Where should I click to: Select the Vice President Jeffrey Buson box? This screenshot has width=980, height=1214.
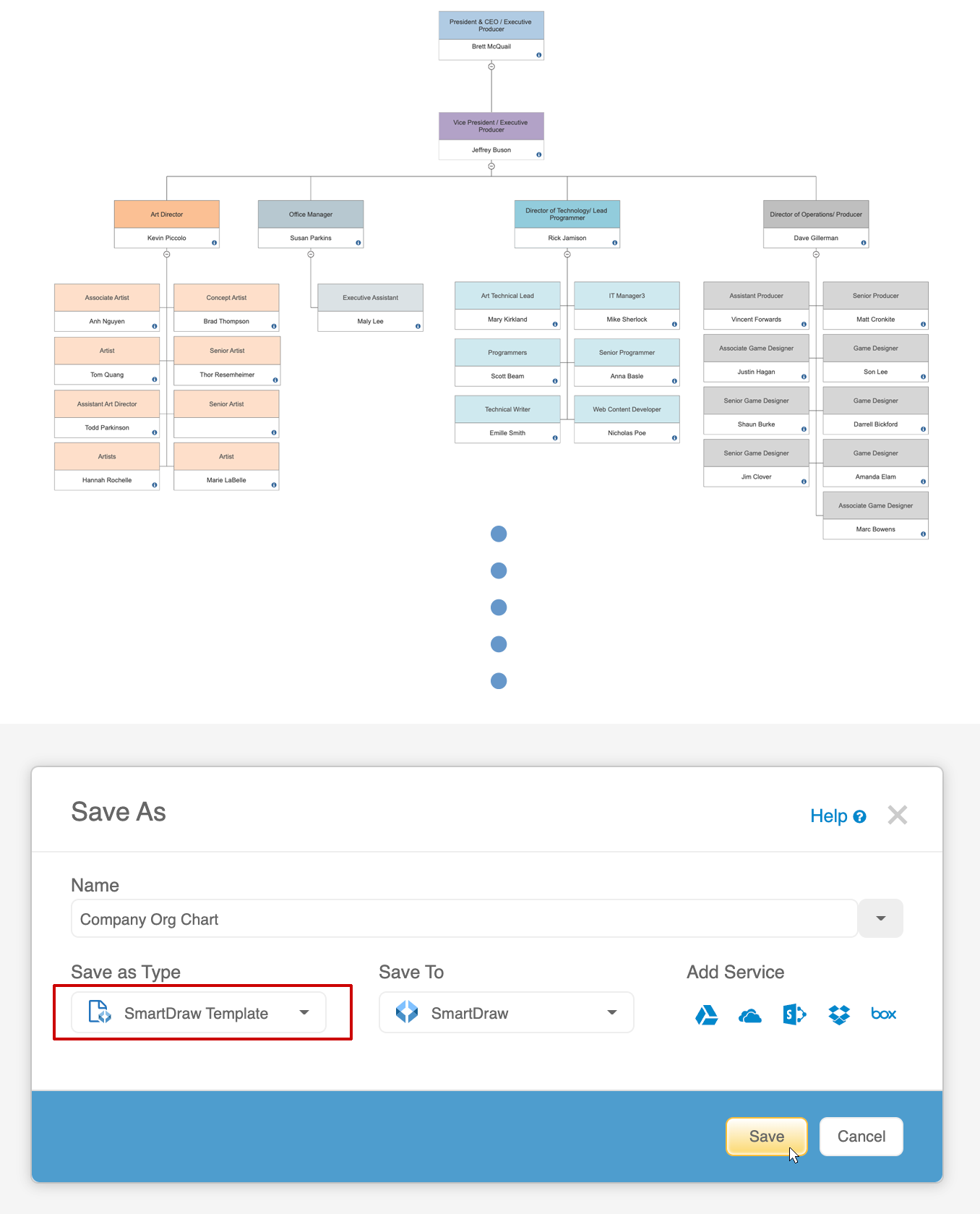tap(491, 136)
